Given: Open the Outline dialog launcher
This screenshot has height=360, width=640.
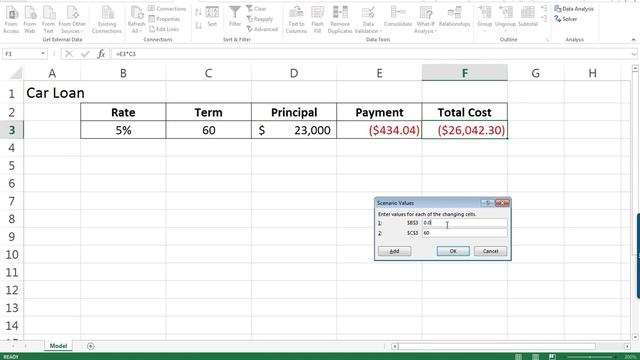Looking at the screenshot, I should (x=547, y=40).
